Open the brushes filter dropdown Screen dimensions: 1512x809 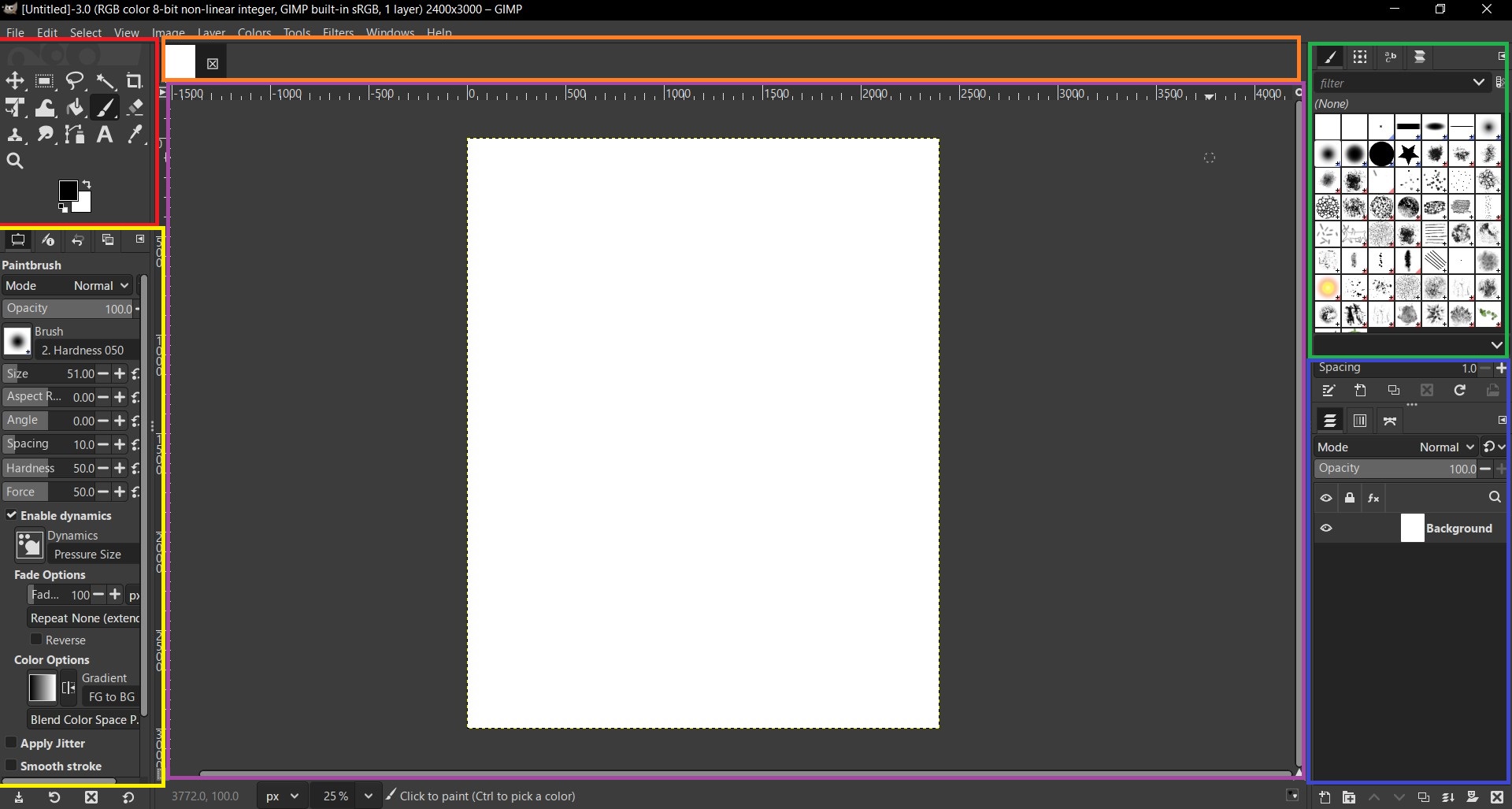click(1479, 83)
